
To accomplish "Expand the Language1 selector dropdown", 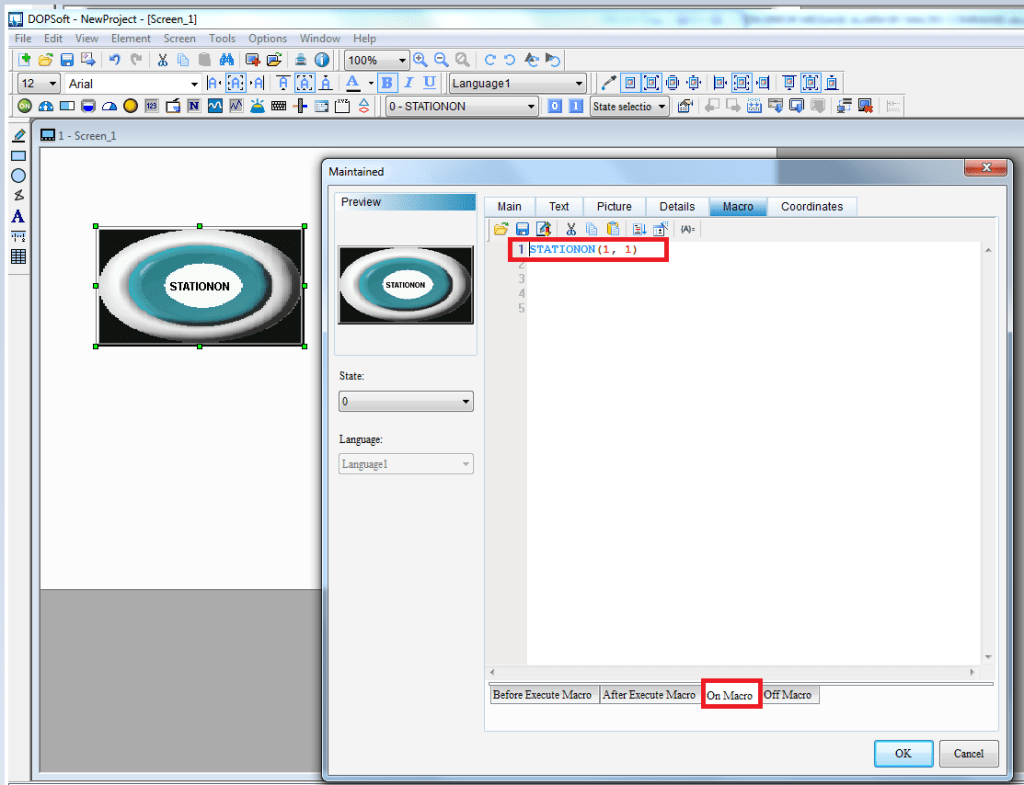I will [580, 83].
